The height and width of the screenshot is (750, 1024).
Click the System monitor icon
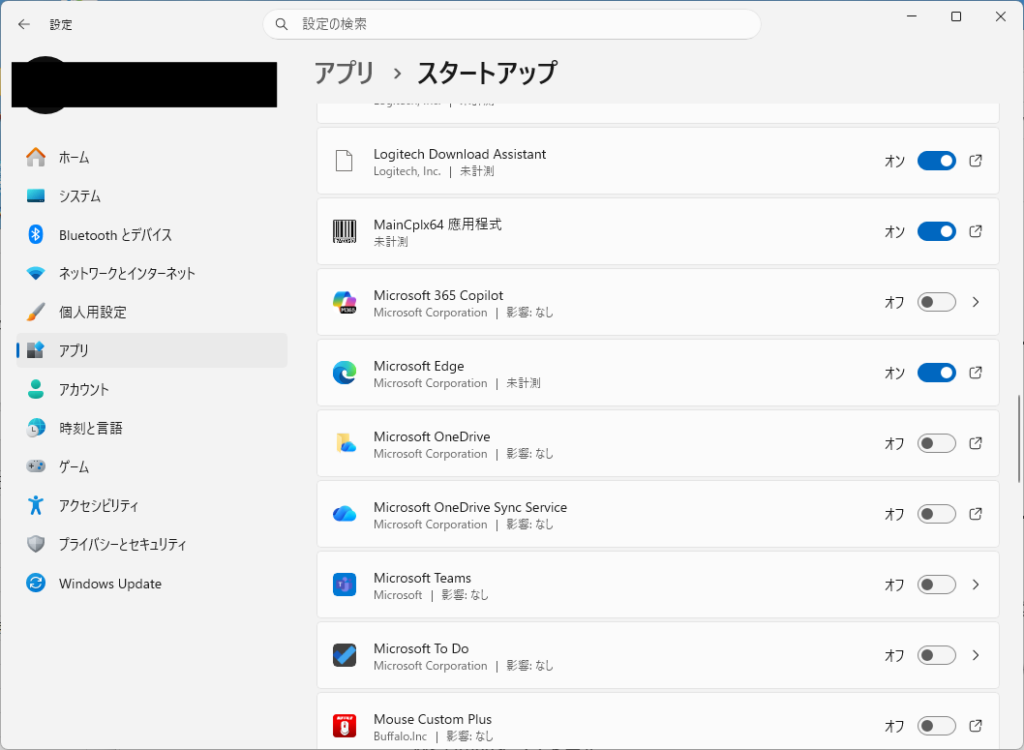click(35, 195)
